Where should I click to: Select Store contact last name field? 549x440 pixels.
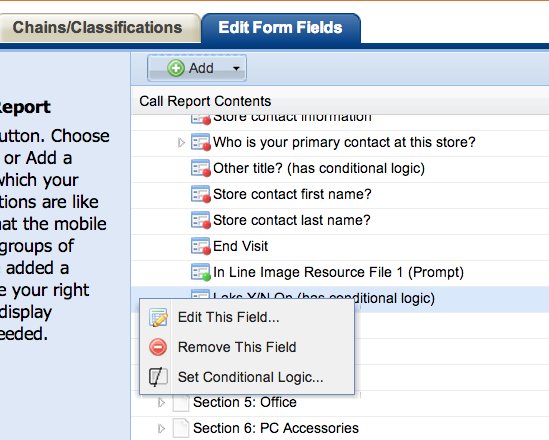click(x=340, y=221)
